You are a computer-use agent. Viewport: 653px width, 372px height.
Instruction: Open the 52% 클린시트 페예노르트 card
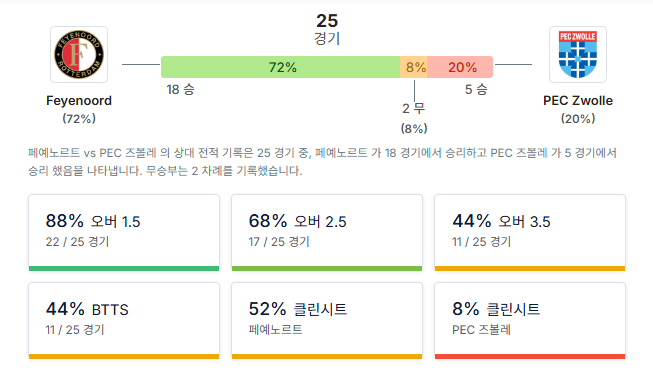click(327, 320)
